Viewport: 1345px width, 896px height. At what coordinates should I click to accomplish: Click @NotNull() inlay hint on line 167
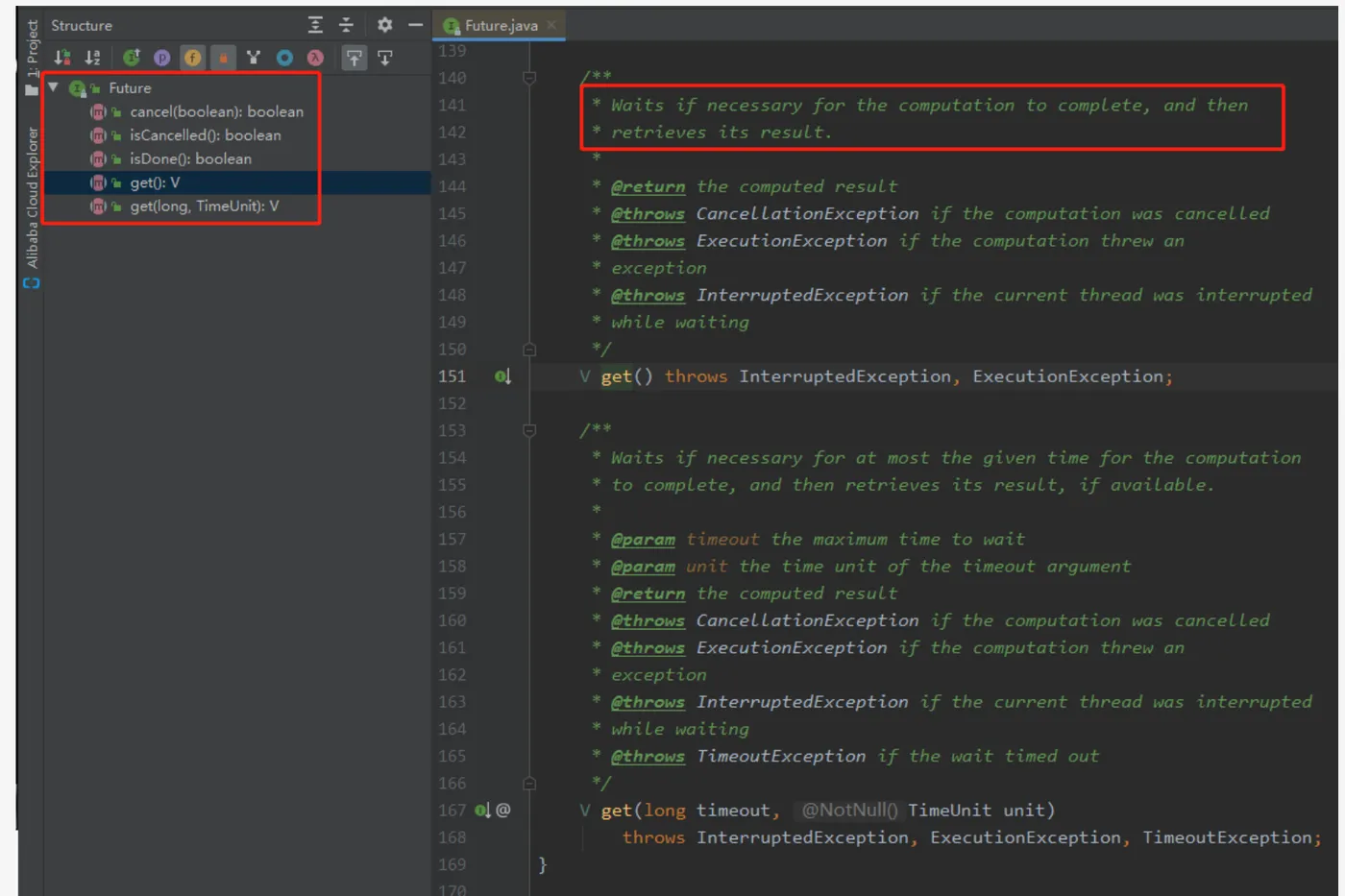849,811
